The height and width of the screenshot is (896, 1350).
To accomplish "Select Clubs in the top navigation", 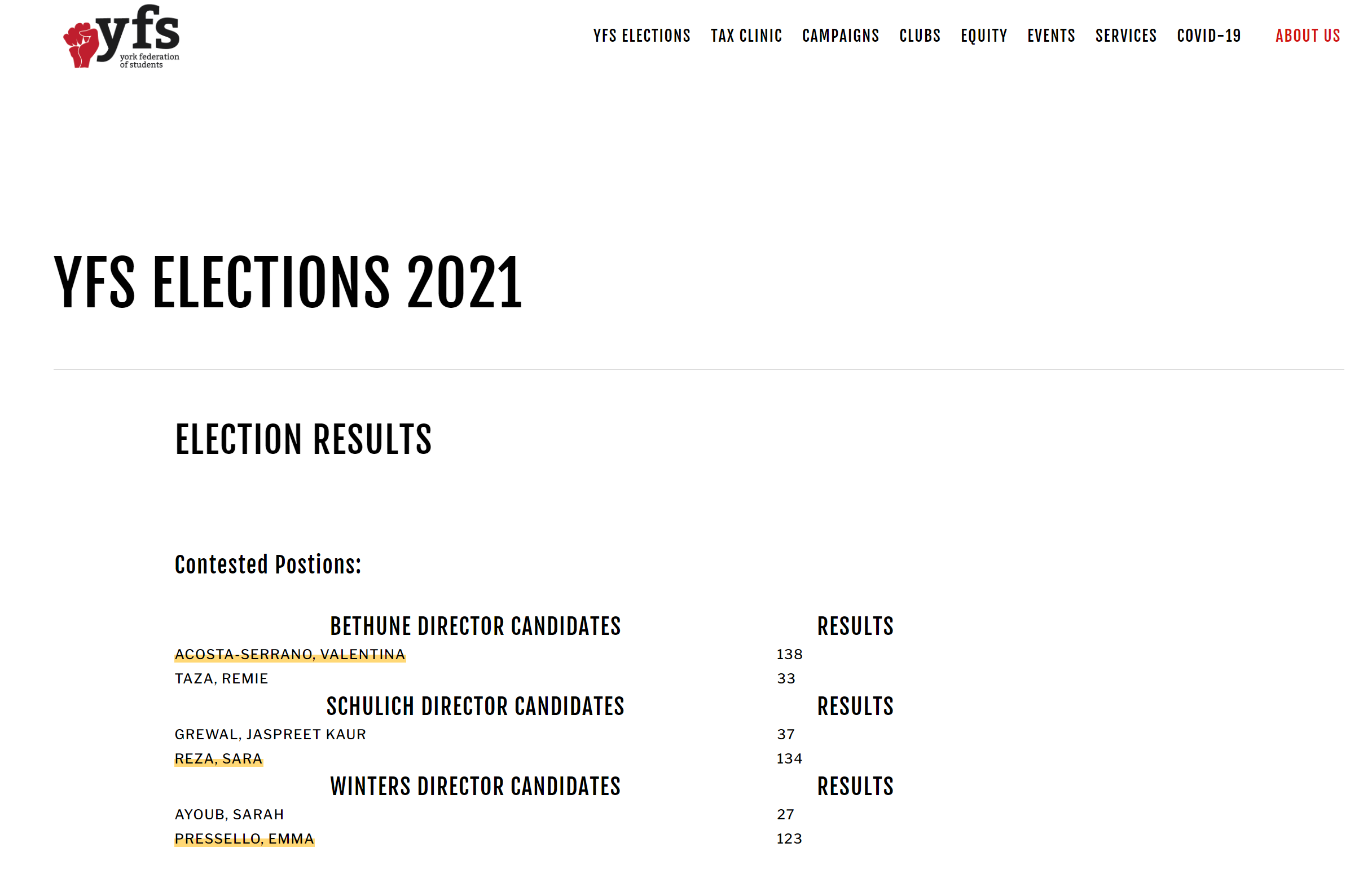I will 920,36.
